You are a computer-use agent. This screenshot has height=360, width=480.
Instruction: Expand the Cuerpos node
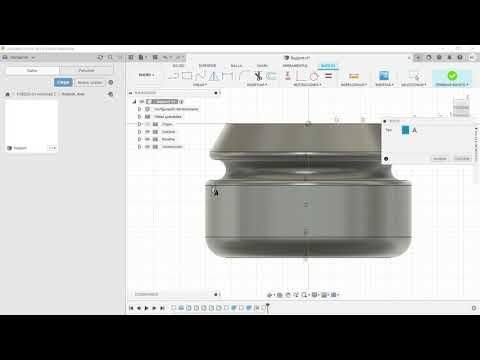(x=140, y=132)
